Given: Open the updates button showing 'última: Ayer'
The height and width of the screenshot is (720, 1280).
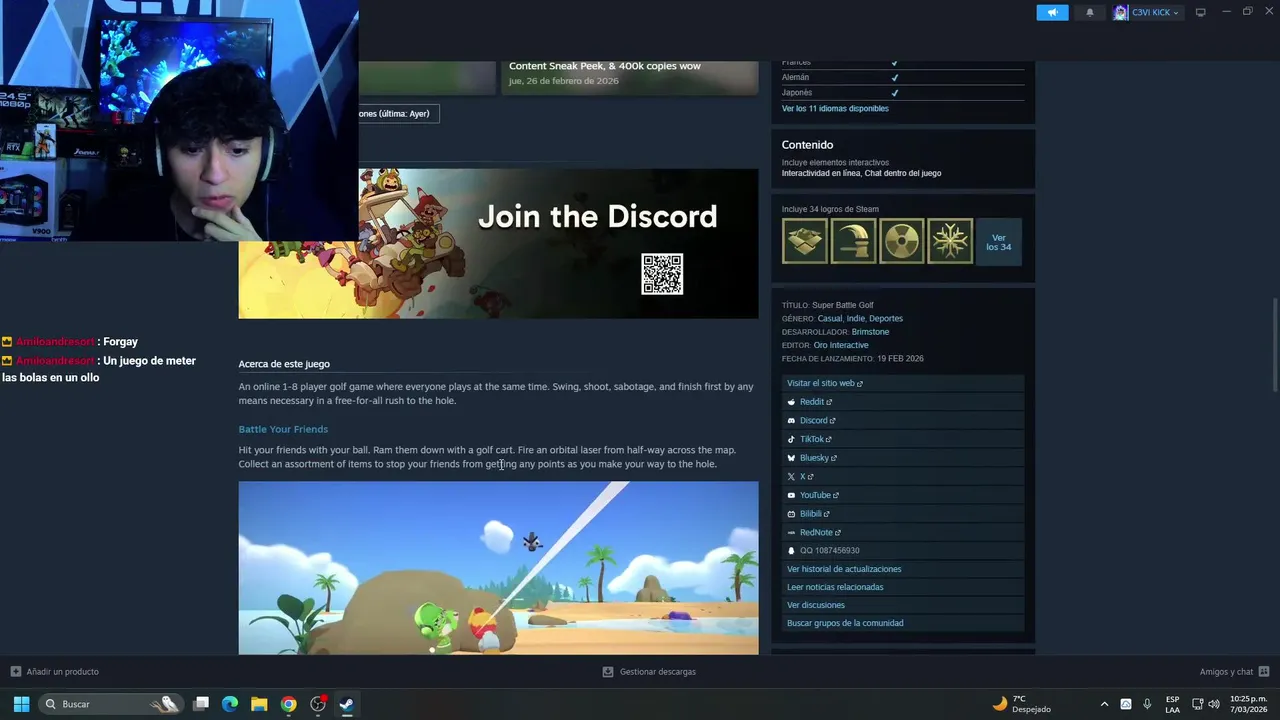Looking at the screenshot, I should click(x=398, y=113).
